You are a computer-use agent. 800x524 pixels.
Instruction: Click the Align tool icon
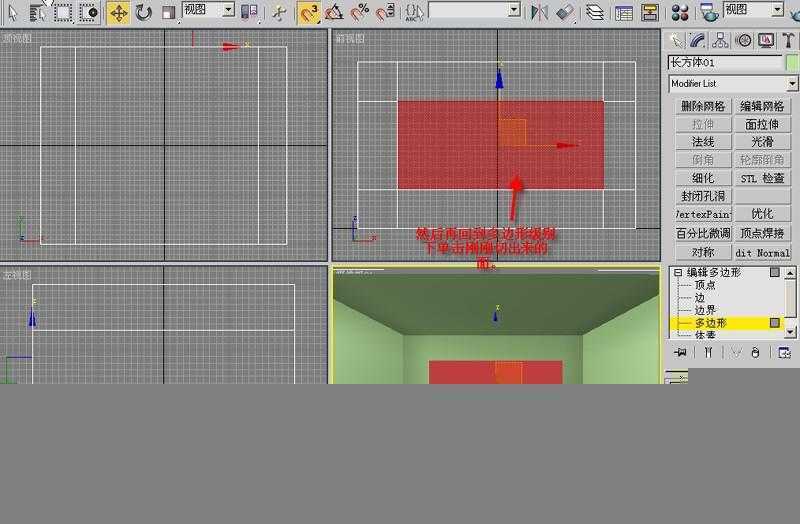565,12
